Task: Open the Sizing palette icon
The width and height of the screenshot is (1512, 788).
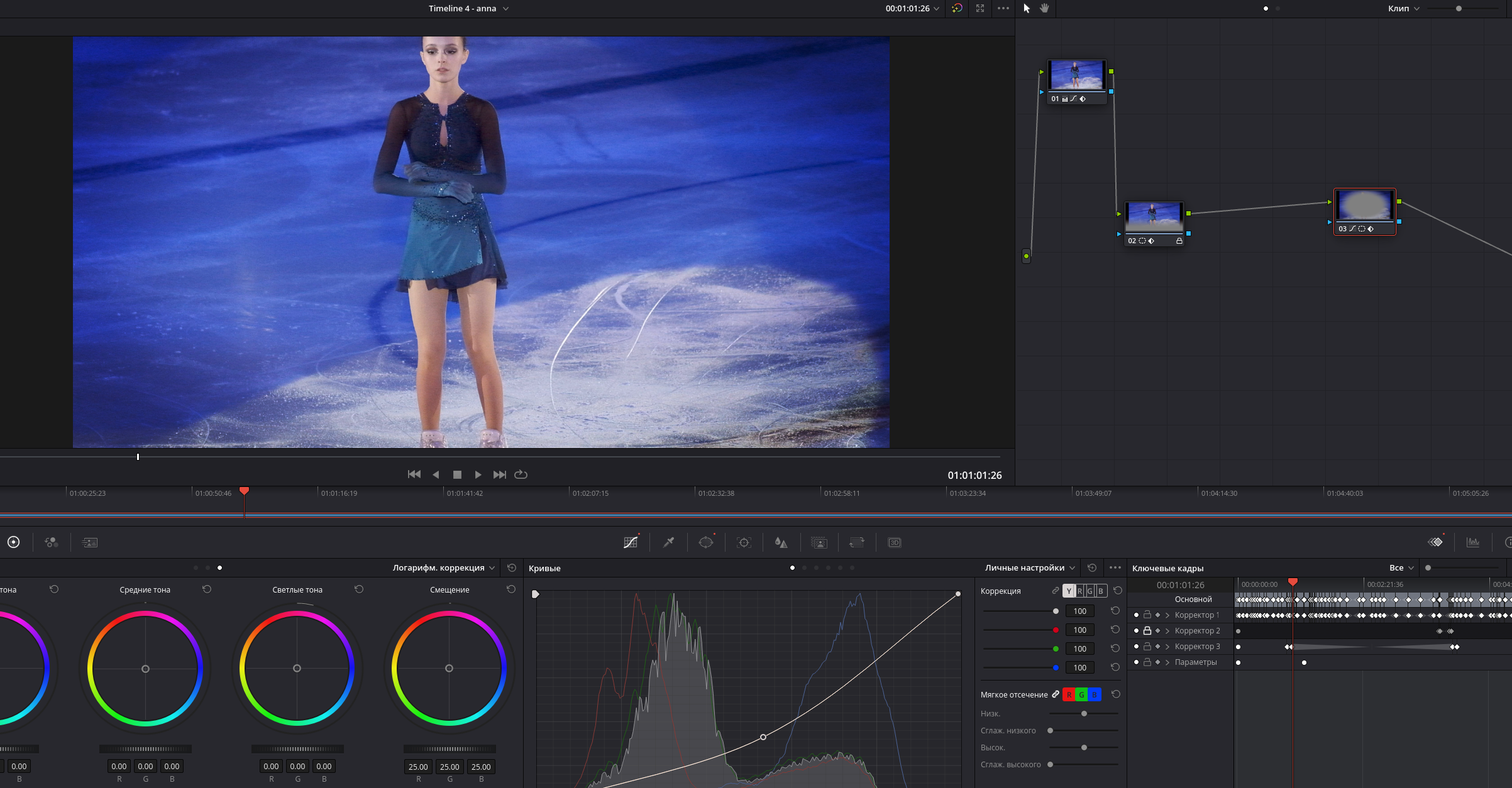Action: coord(856,542)
